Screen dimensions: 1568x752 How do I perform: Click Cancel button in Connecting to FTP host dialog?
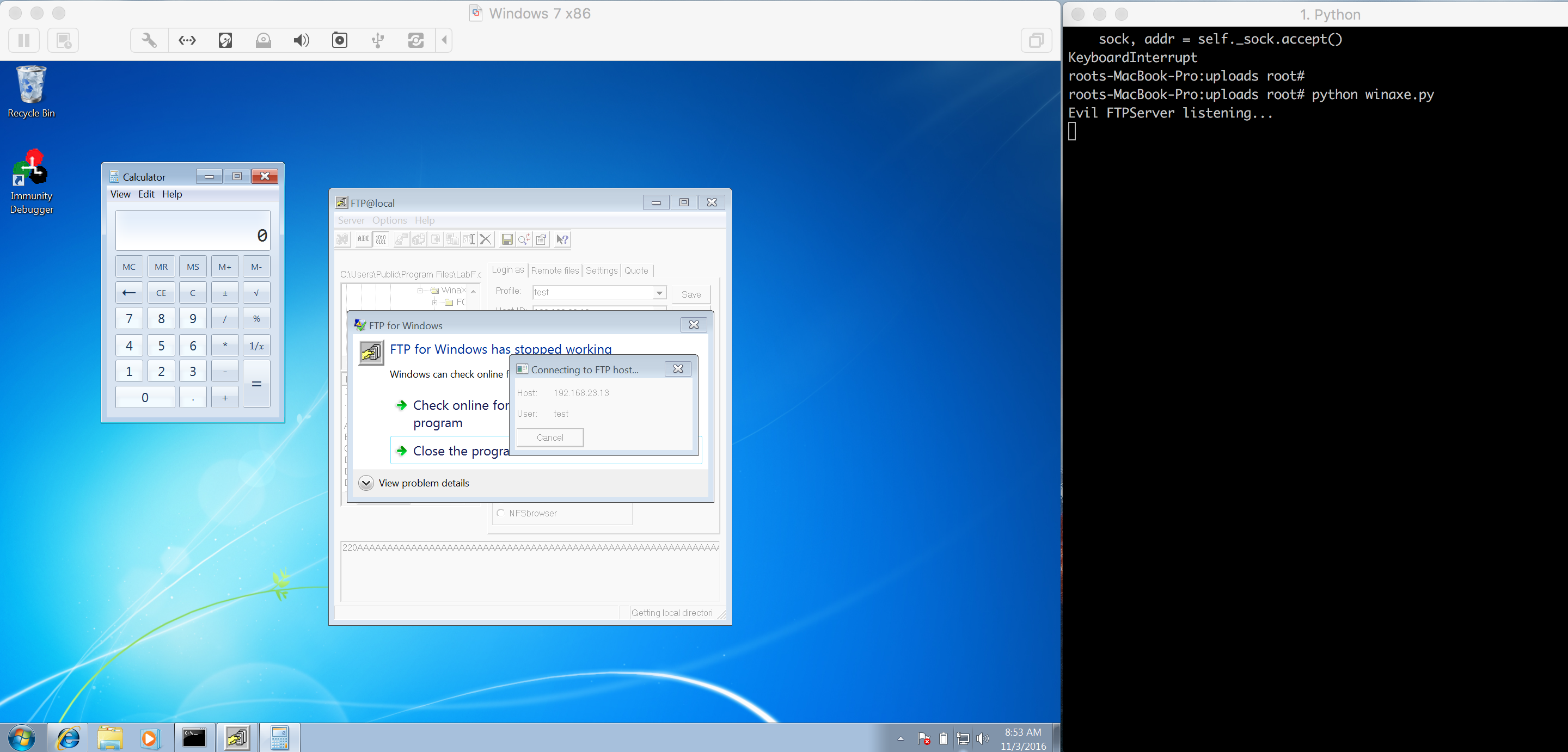click(550, 437)
